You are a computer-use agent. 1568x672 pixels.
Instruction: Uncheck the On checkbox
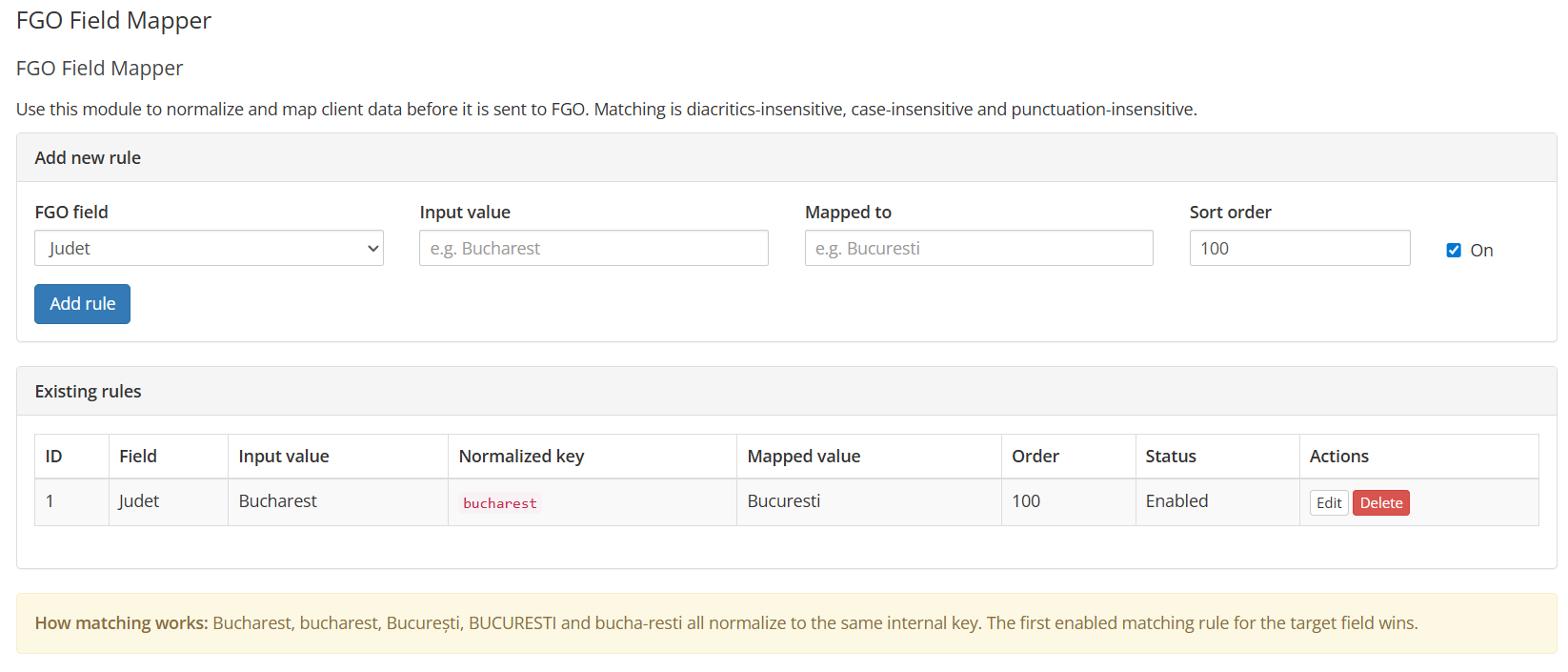pyautogui.click(x=1453, y=251)
